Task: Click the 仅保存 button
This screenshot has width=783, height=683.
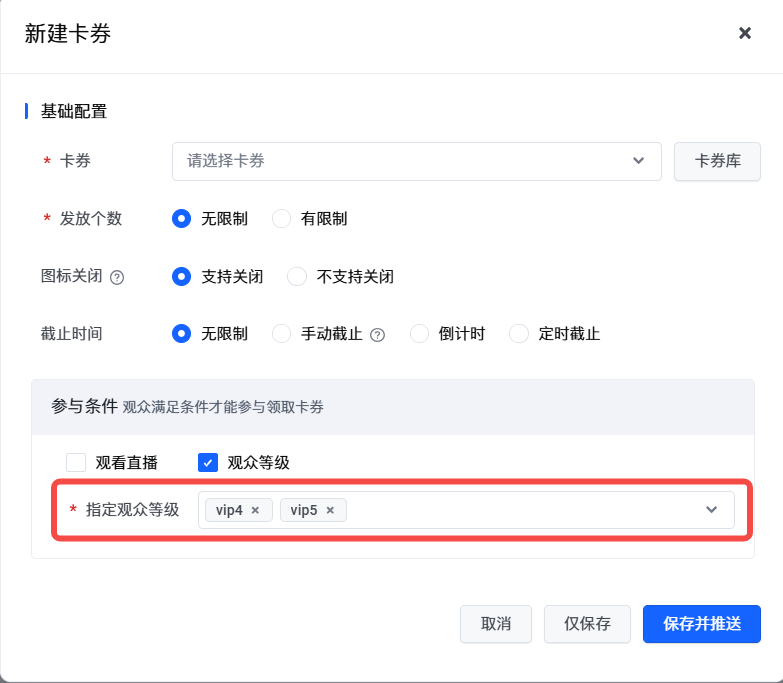Action: (x=587, y=624)
